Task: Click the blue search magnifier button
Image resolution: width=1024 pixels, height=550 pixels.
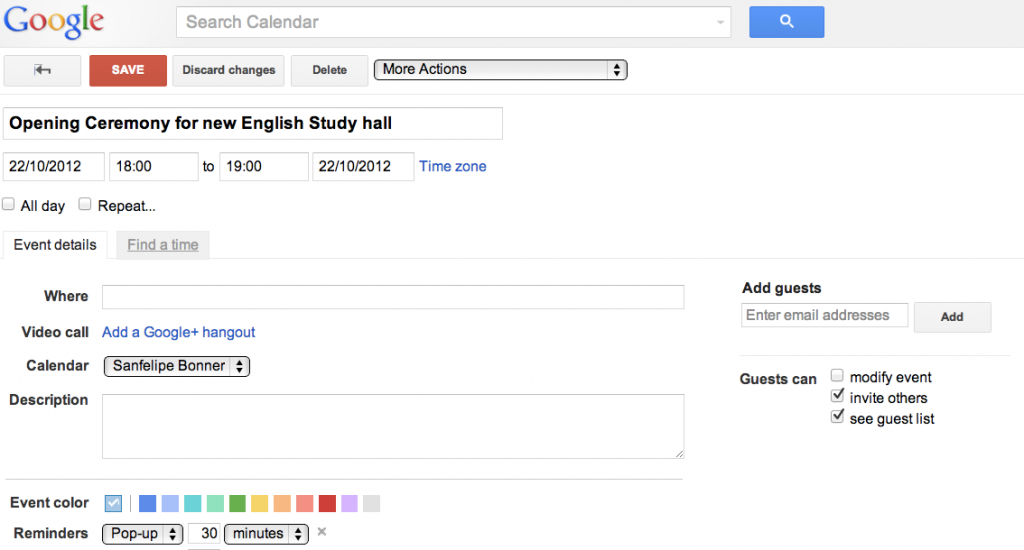Action: (786, 21)
